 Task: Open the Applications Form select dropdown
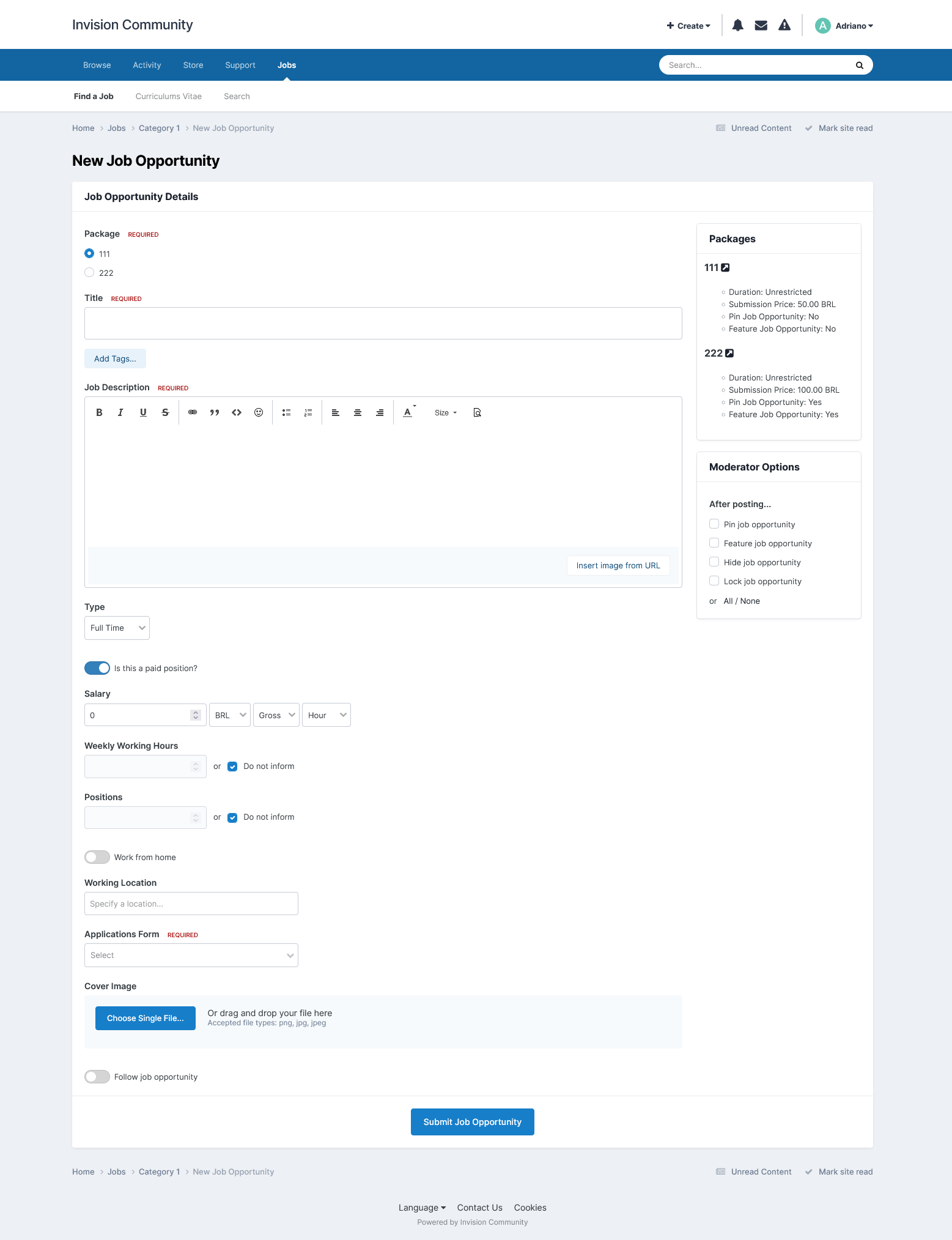191,955
